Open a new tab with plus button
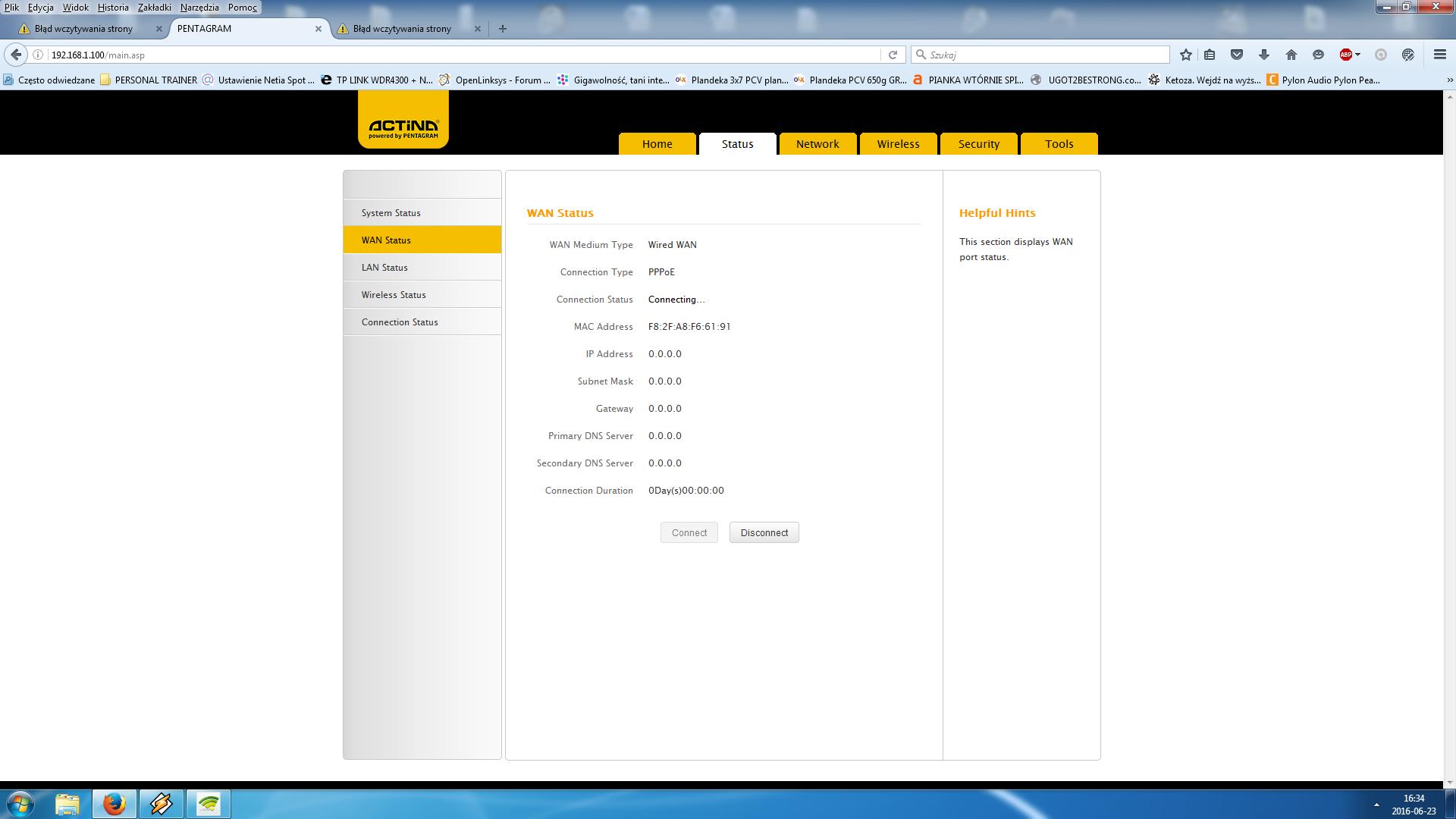The image size is (1456, 819). [x=503, y=29]
